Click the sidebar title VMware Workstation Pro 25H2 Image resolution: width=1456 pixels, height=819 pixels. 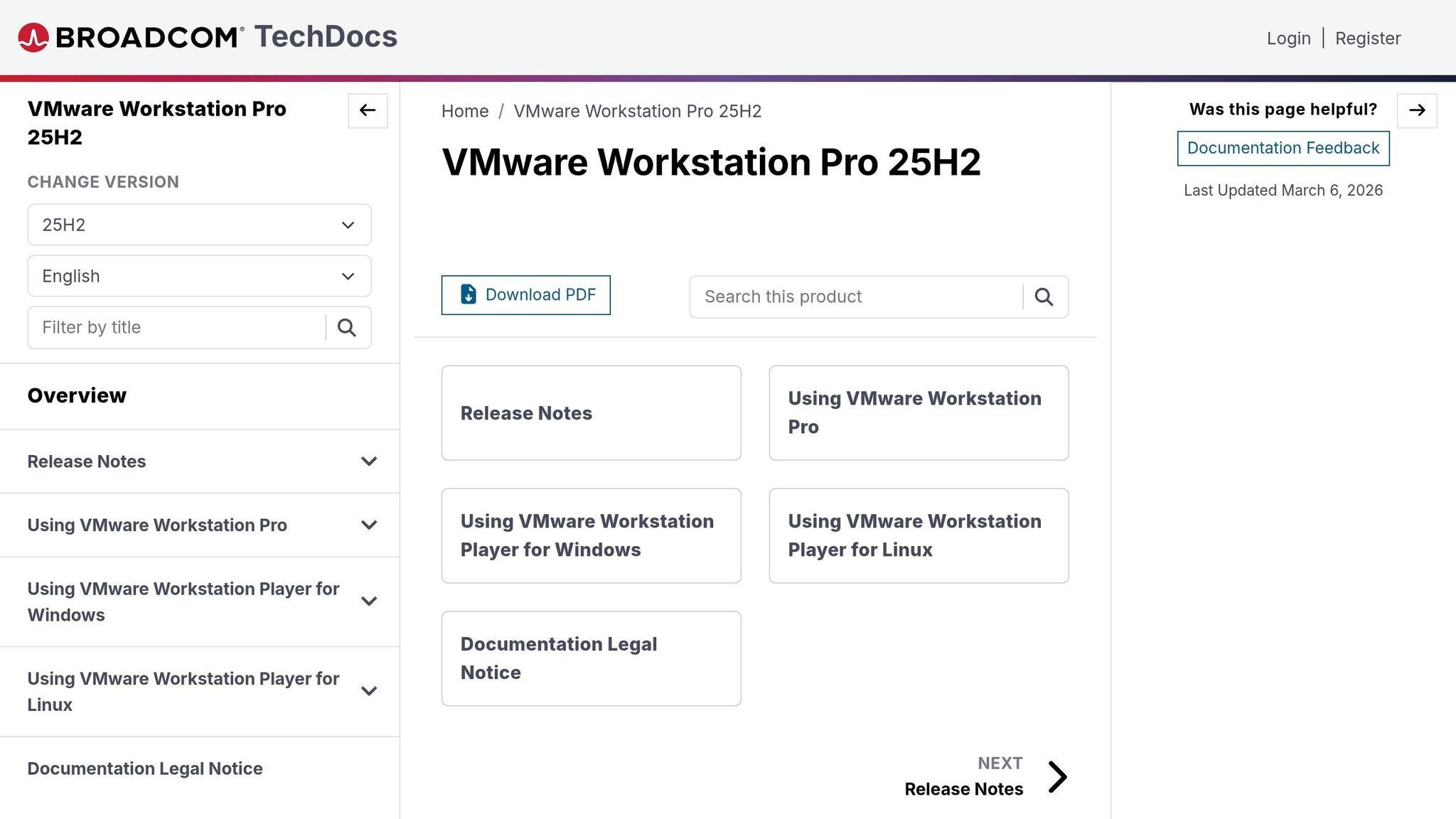pyautogui.click(x=156, y=123)
